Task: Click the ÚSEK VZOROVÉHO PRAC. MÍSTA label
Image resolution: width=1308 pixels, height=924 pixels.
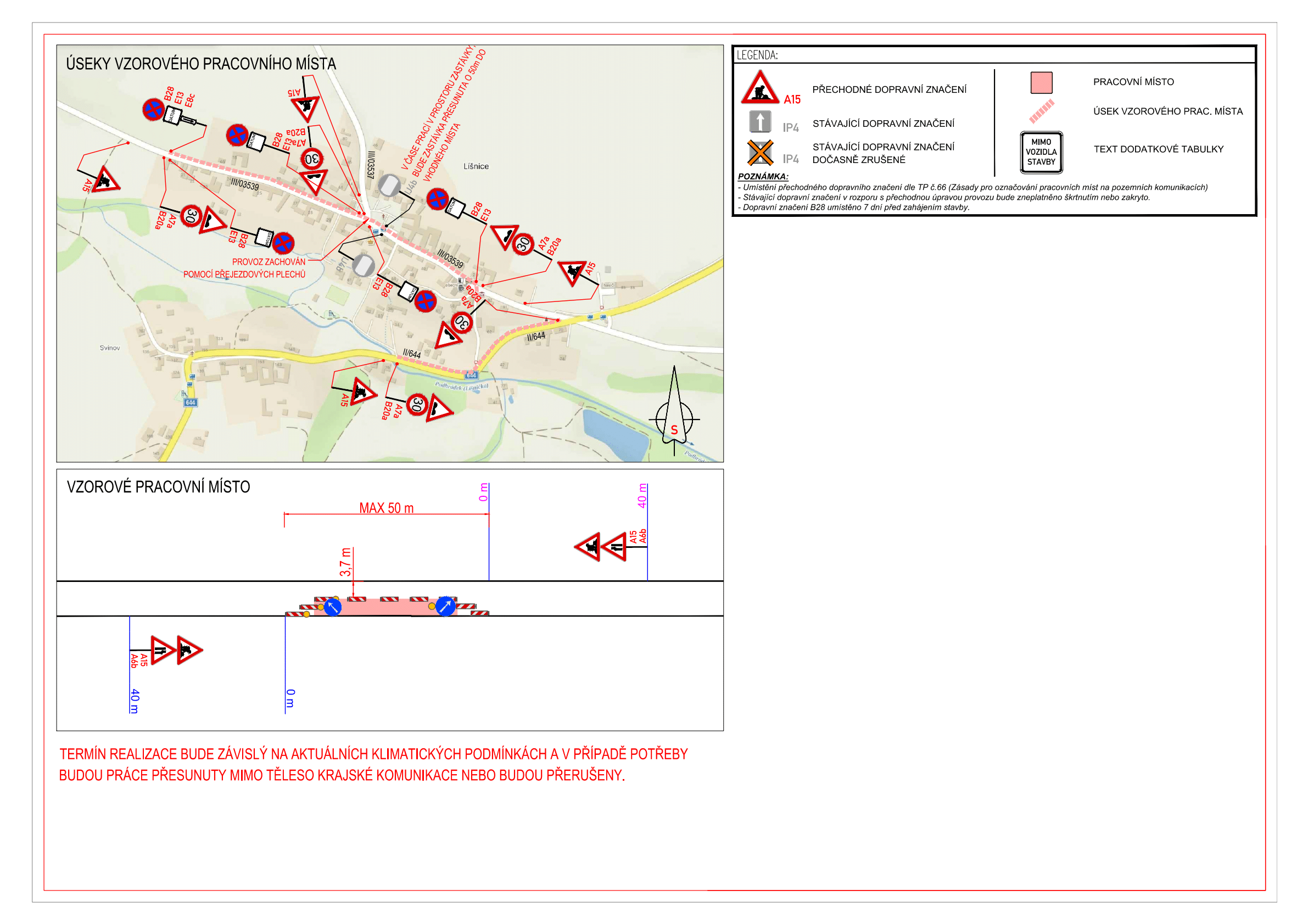Action: tap(1168, 111)
